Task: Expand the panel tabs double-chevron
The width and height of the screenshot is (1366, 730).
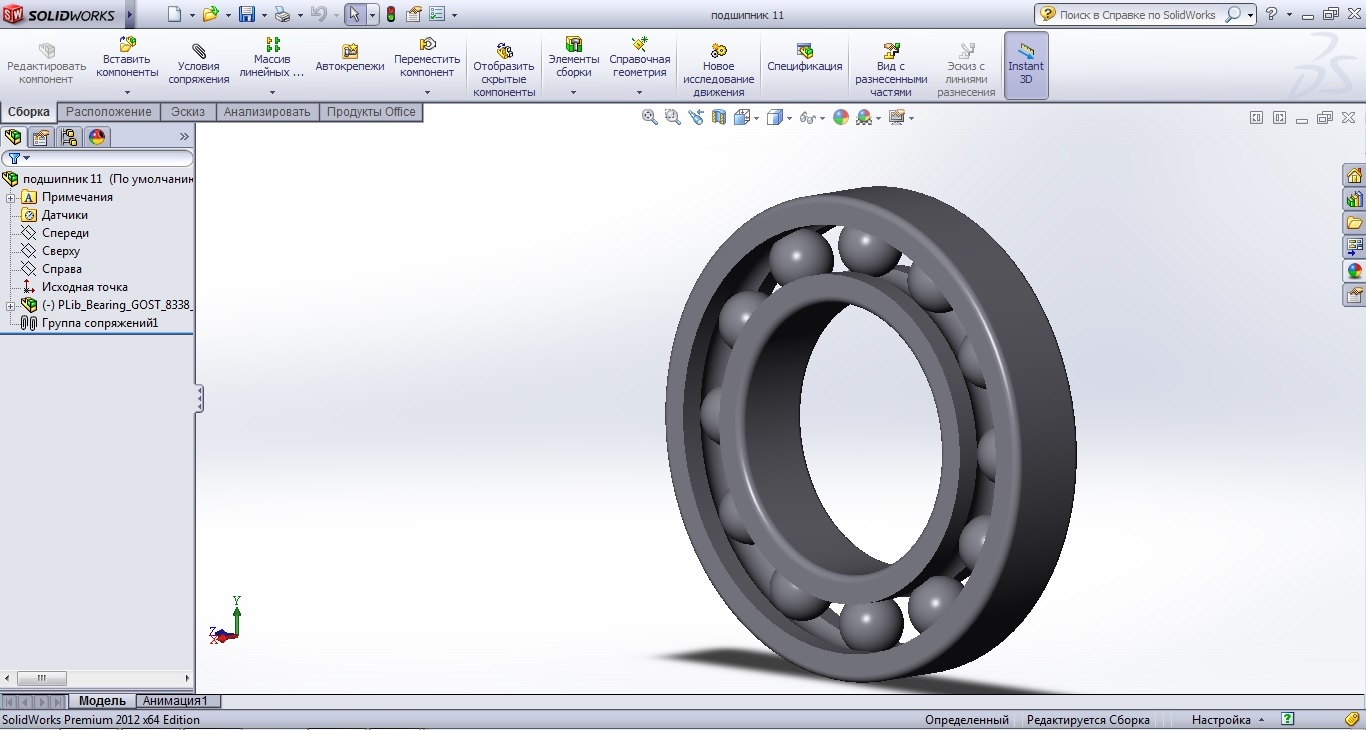Action: pos(184,137)
